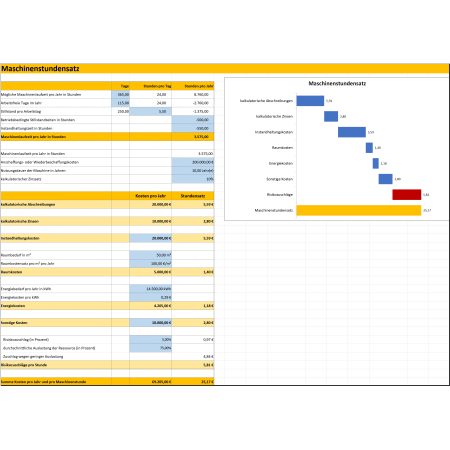Select the Kalkulatorische Zinsen row label
Viewport: 450px width, 450px height.
click(x=20, y=221)
